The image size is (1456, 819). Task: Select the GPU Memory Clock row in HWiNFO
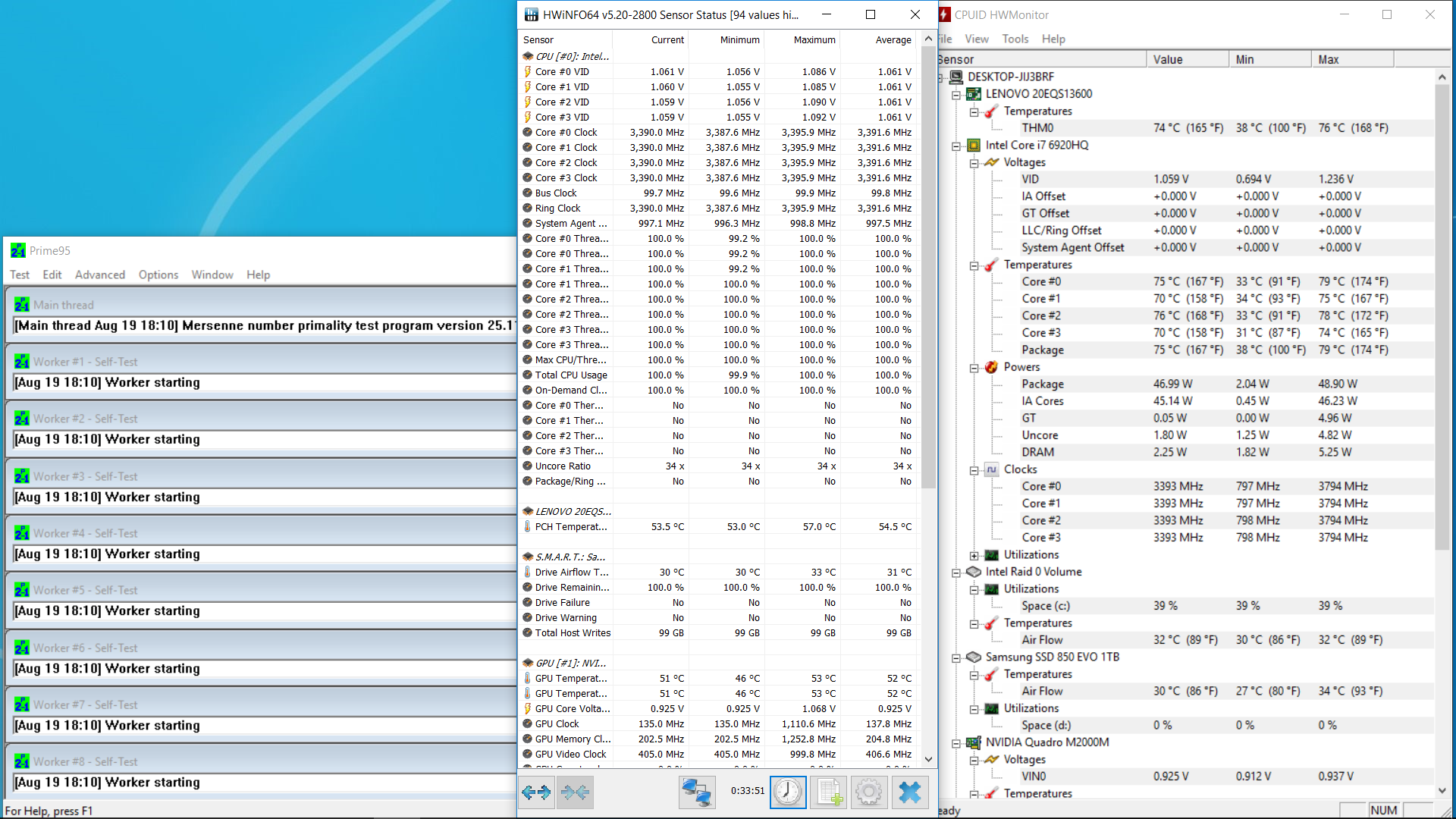coord(719,739)
